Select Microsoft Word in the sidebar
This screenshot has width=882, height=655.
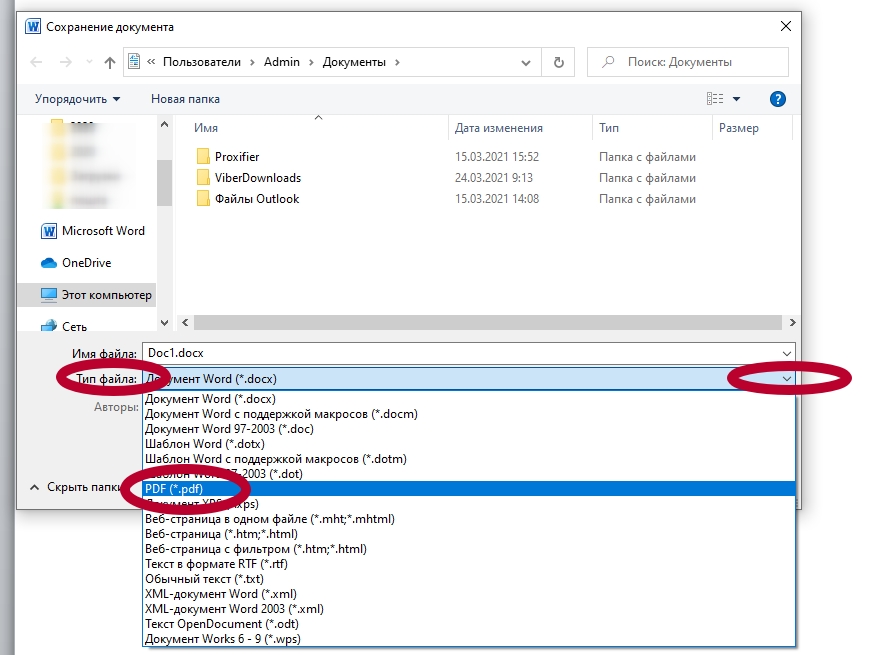tap(93, 231)
